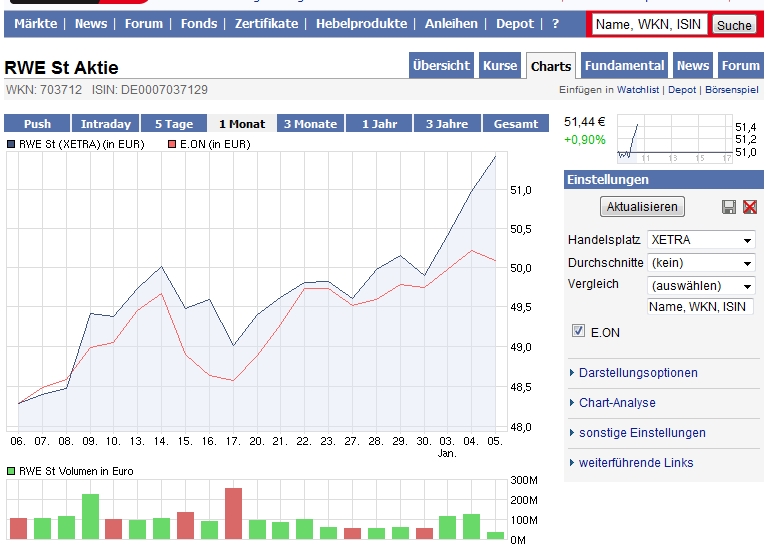
Task: Click the Suche button
Action: [734, 25]
